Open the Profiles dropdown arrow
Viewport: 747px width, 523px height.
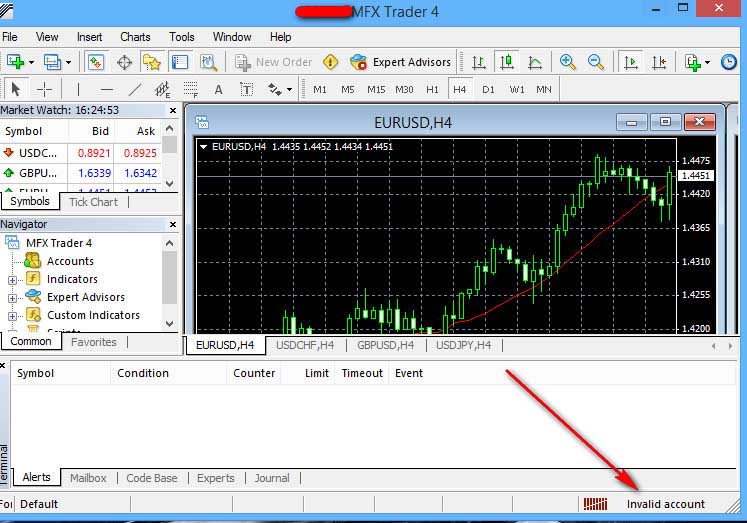(69, 62)
